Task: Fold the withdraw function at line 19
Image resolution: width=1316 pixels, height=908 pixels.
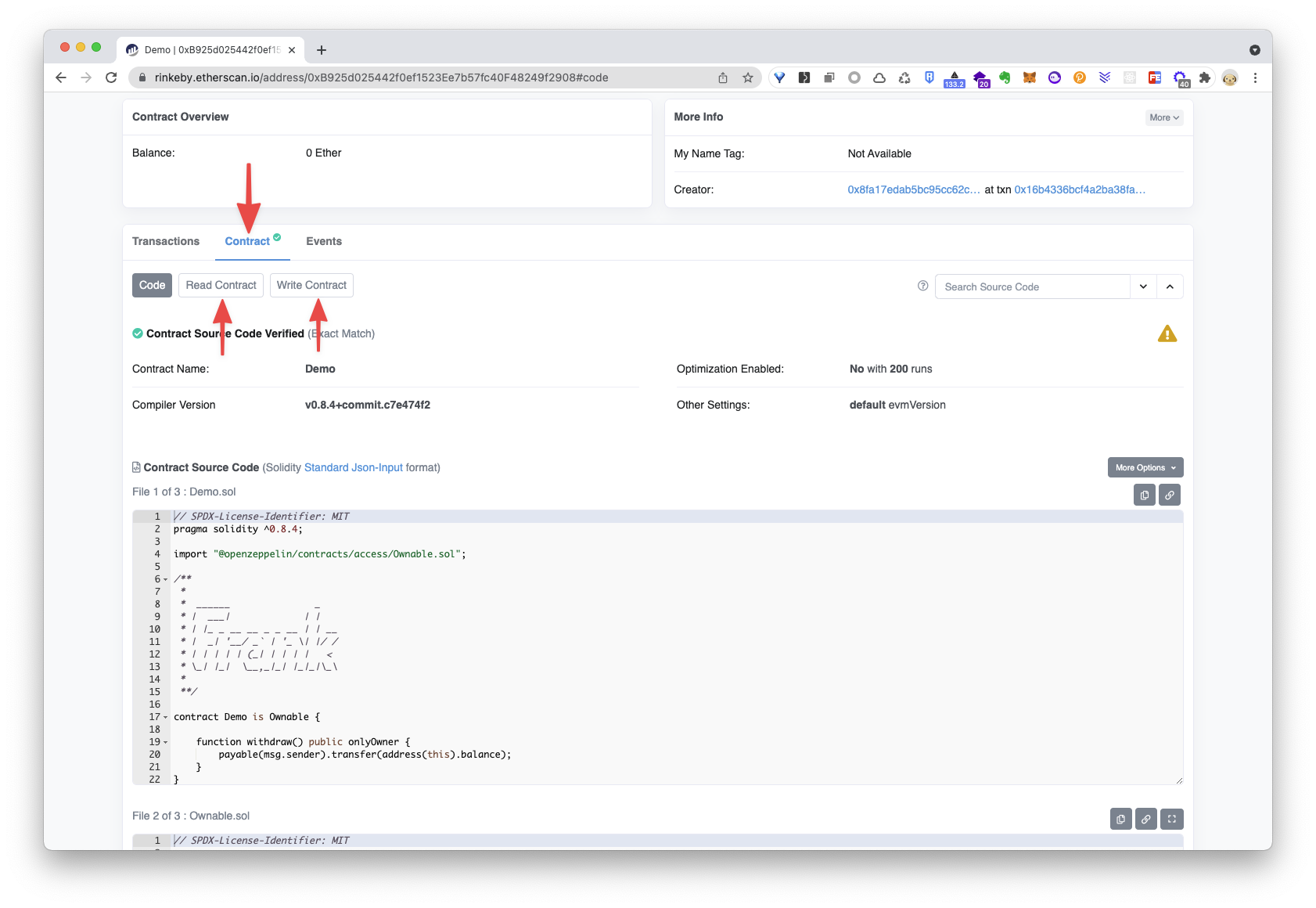Action: pyautogui.click(x=165, y=742)
